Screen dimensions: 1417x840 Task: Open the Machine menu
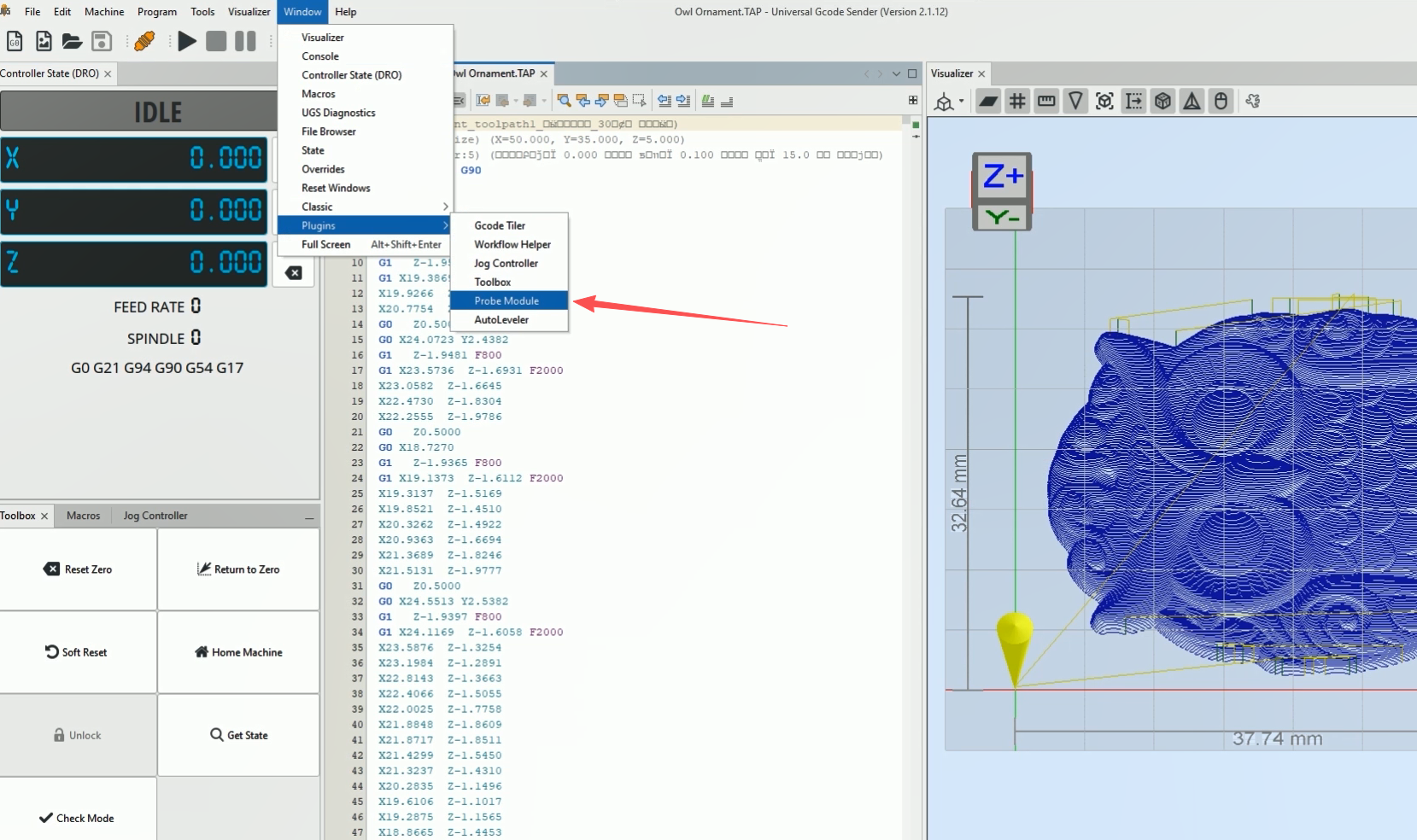pos(104,12)
